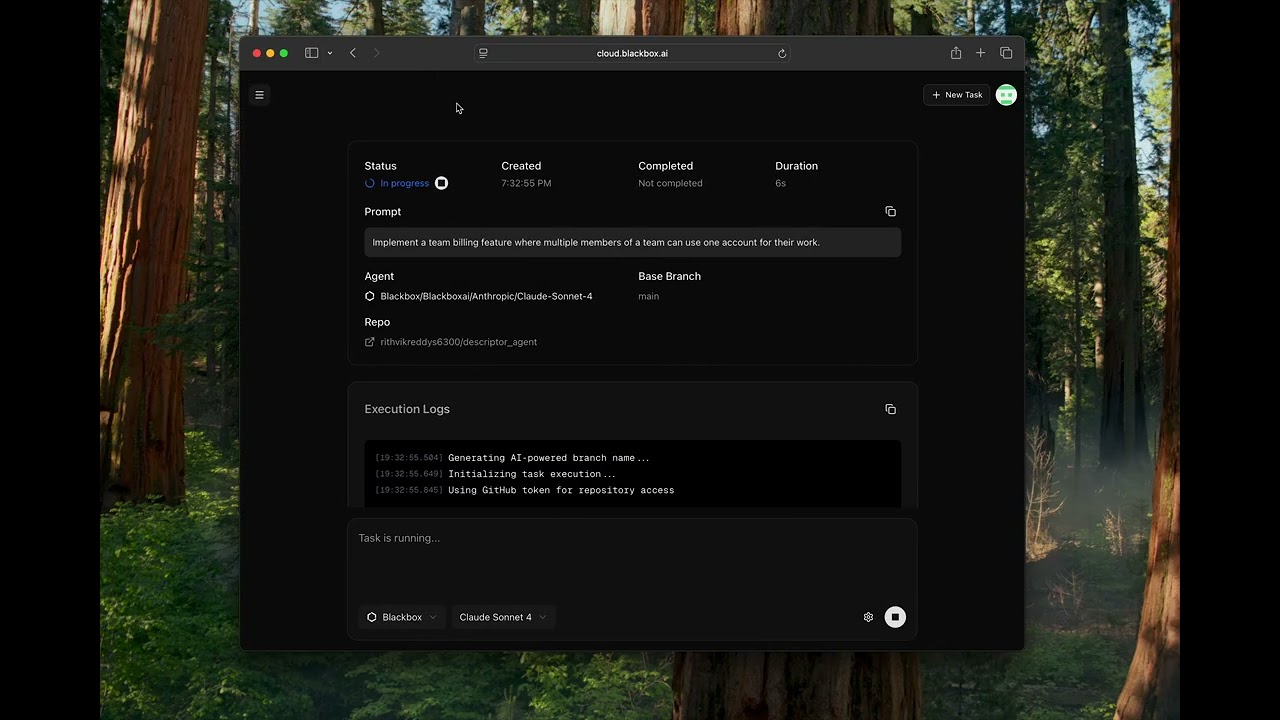Screen dimensions: 1280x720
Task: Open the hamburger sidebar menu
Action: [259, 95]
